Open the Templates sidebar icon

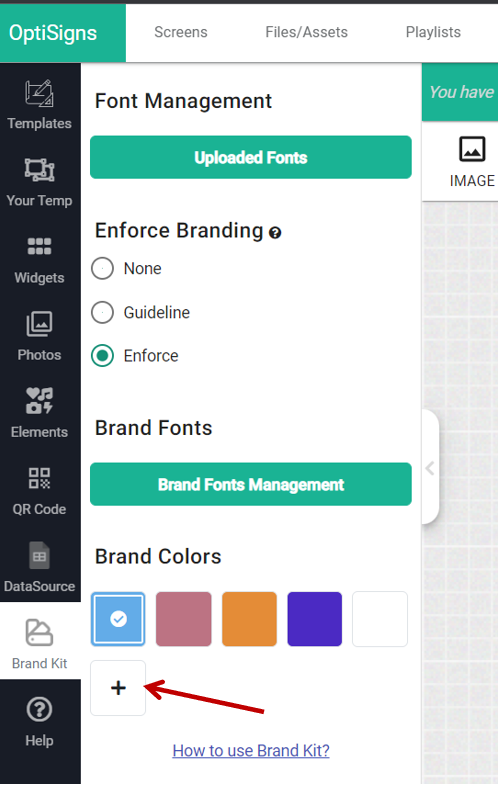tap(39, 93)
